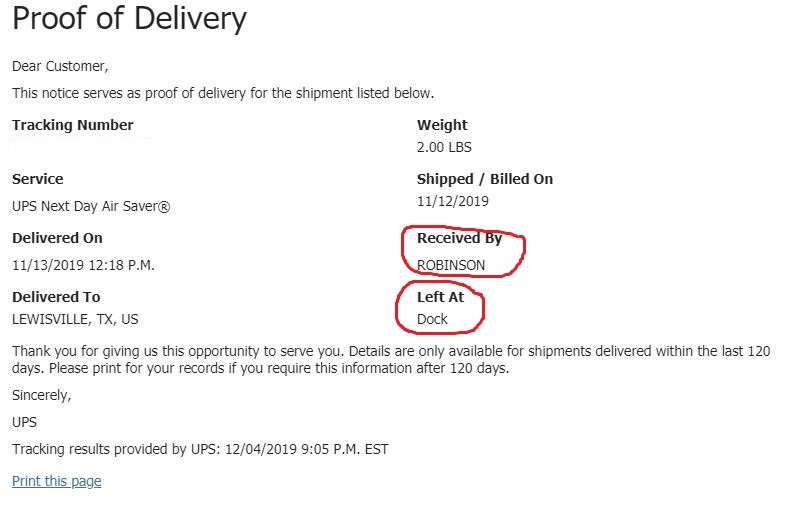
Task: Click the Tracking results provided by UPS line
Action: (200, 449)
